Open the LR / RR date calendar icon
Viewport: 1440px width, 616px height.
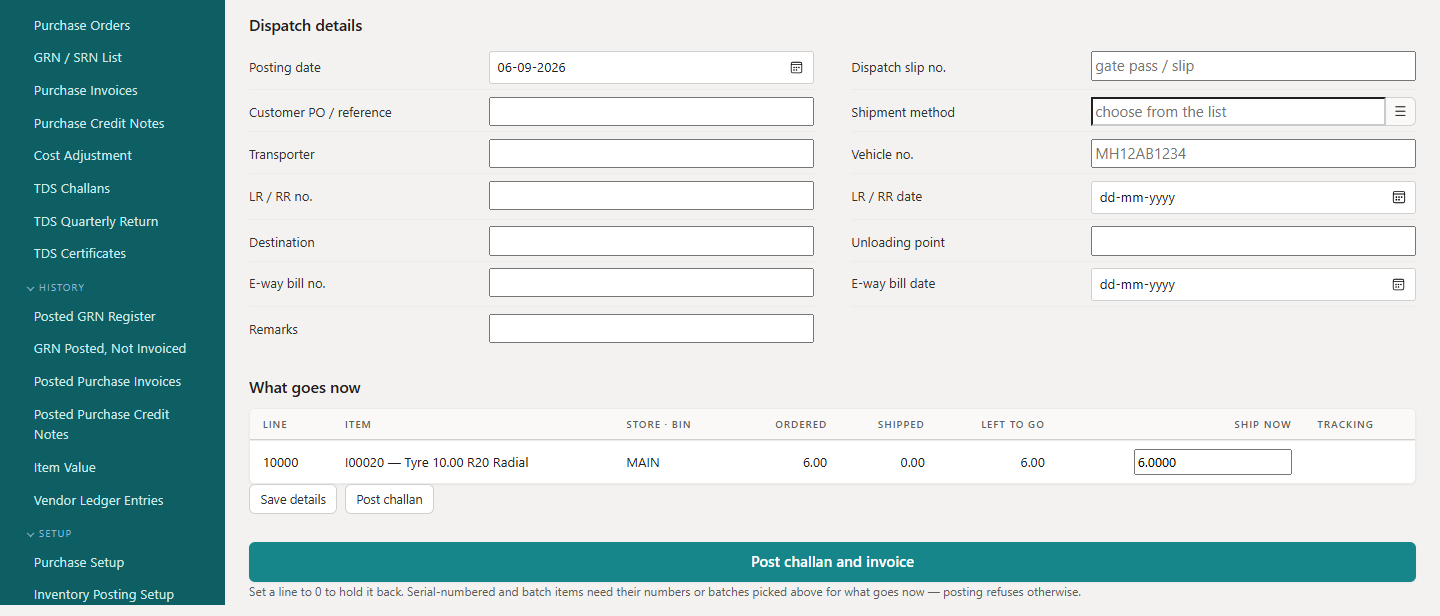1398,197
